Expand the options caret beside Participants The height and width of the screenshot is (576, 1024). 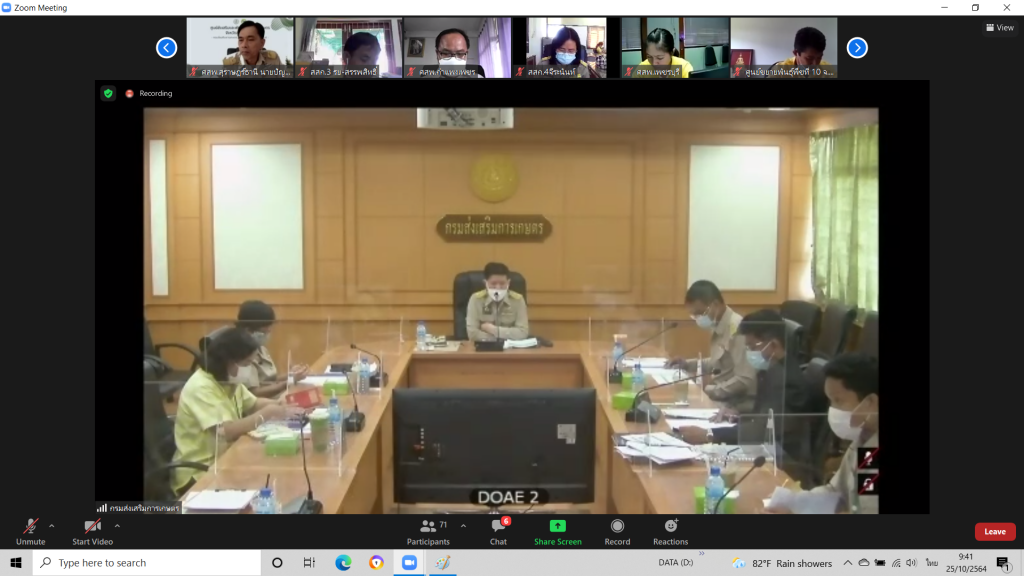coord(463,526)
